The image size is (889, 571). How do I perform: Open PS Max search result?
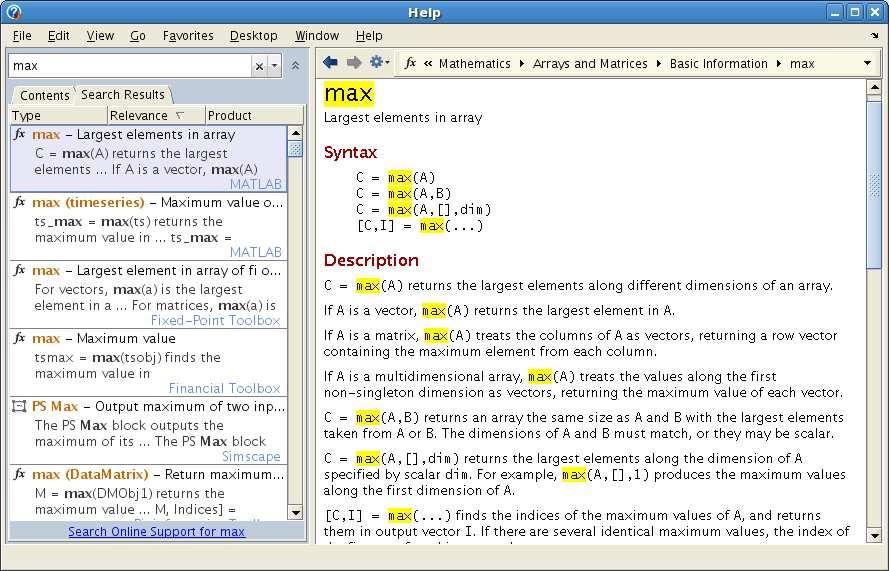coord(149,431)
